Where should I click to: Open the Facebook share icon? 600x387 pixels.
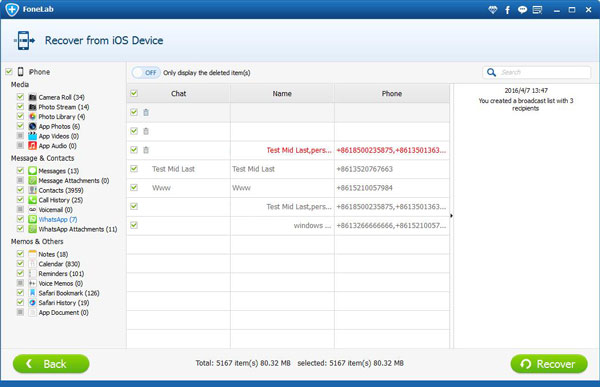tap(507, 10)
